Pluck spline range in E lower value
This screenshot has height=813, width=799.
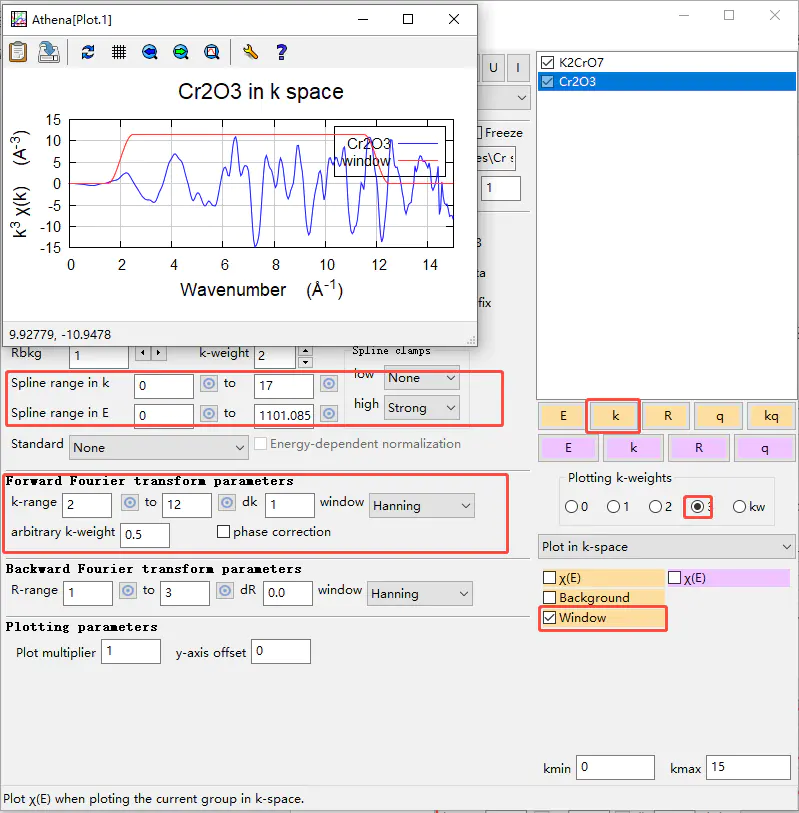pyautogui.click(x=209, y=414)
